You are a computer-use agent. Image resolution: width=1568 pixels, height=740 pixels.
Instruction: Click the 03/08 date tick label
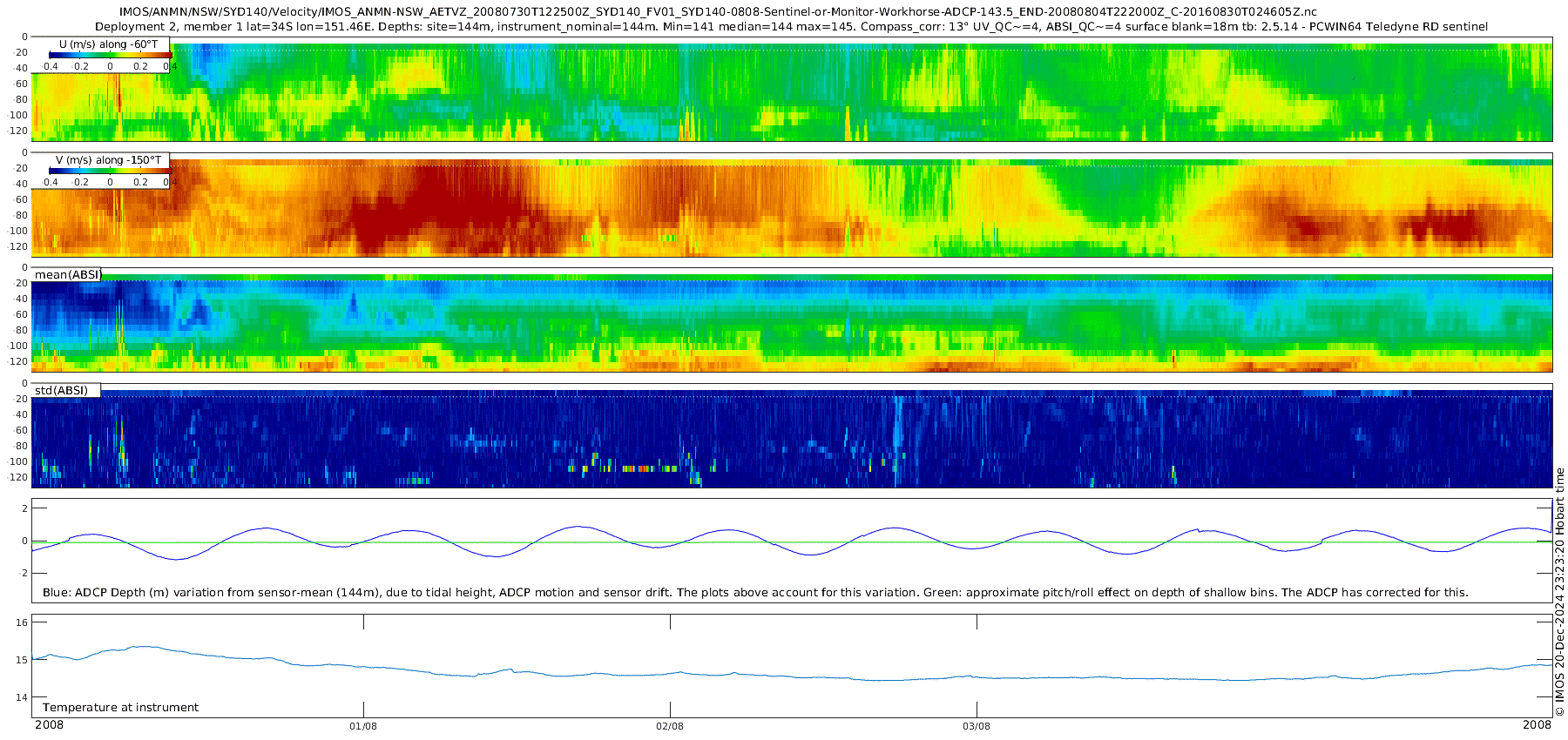pos(977,726)
